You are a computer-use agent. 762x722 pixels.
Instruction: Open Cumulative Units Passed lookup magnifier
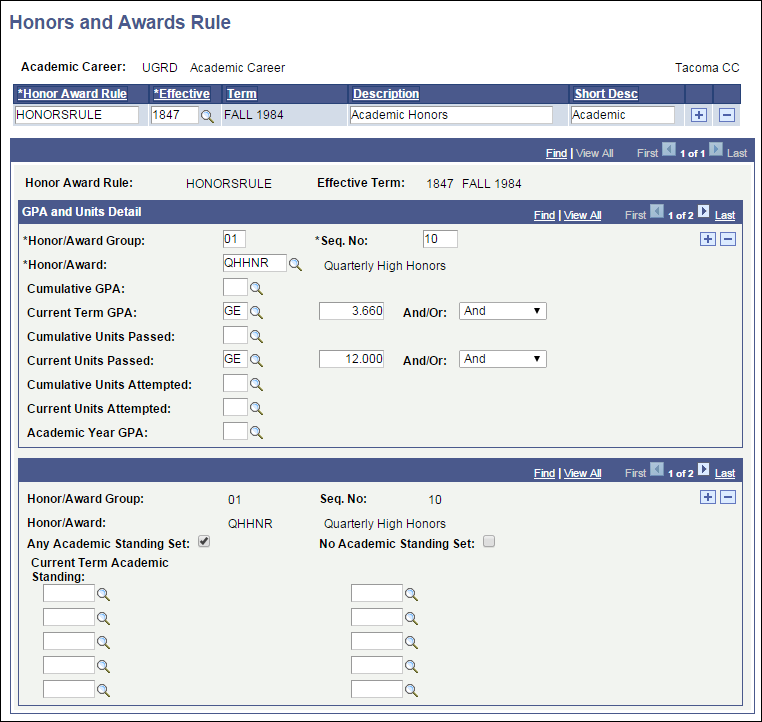[x=256, y=336]
